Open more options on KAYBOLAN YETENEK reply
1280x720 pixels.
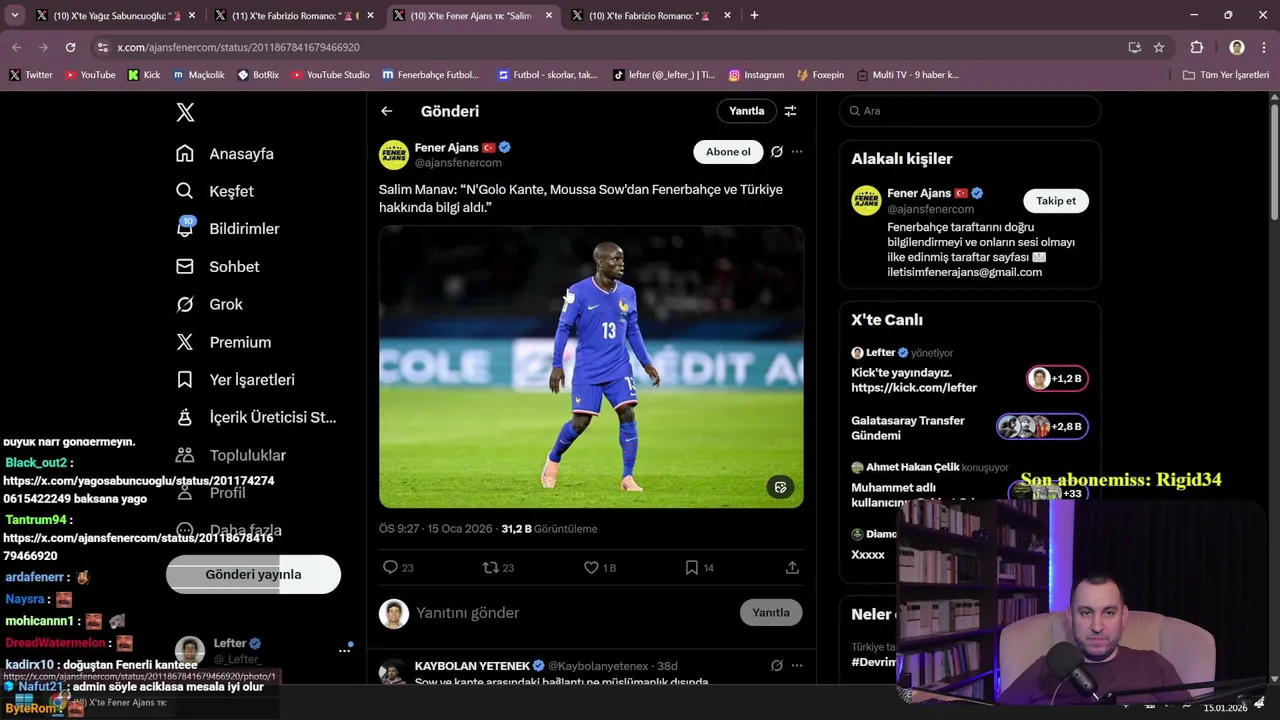coord(797,665)
